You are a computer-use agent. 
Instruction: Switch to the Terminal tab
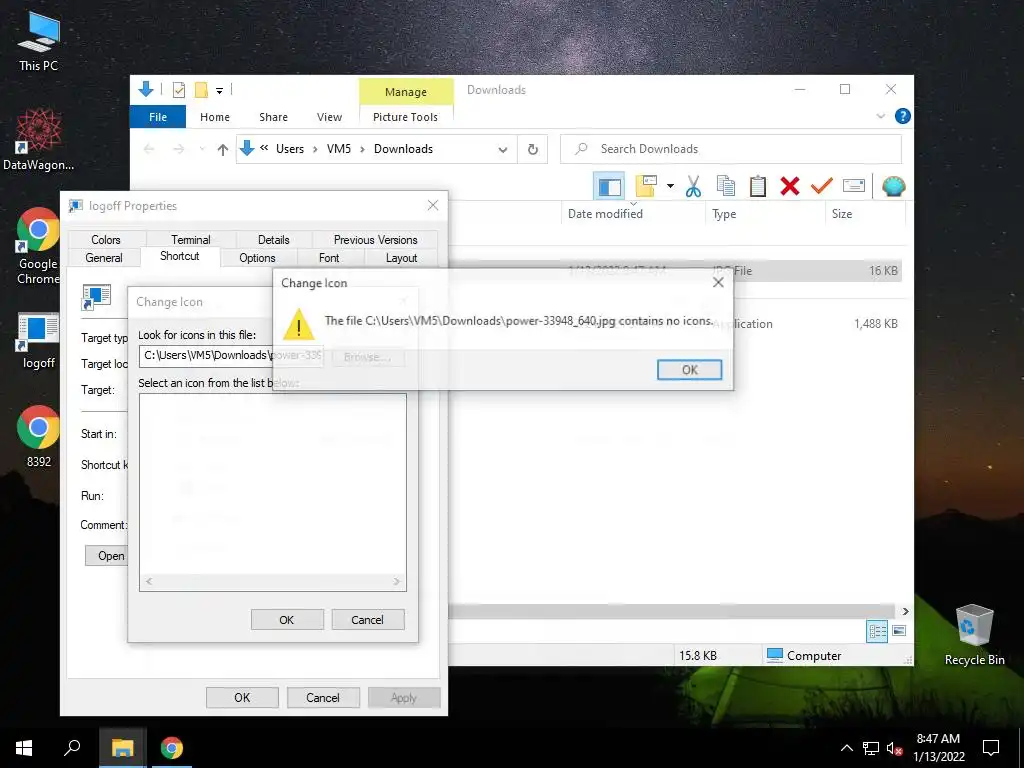point(191,240)
